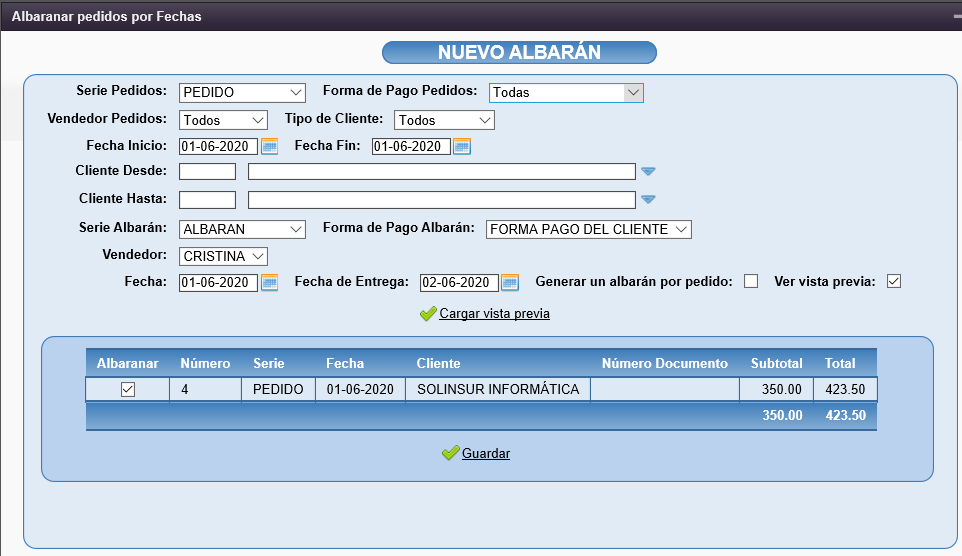The image size is (962, 556).
Task: Open Tipo de Cliente dropdown
Action: coord(444,120)
